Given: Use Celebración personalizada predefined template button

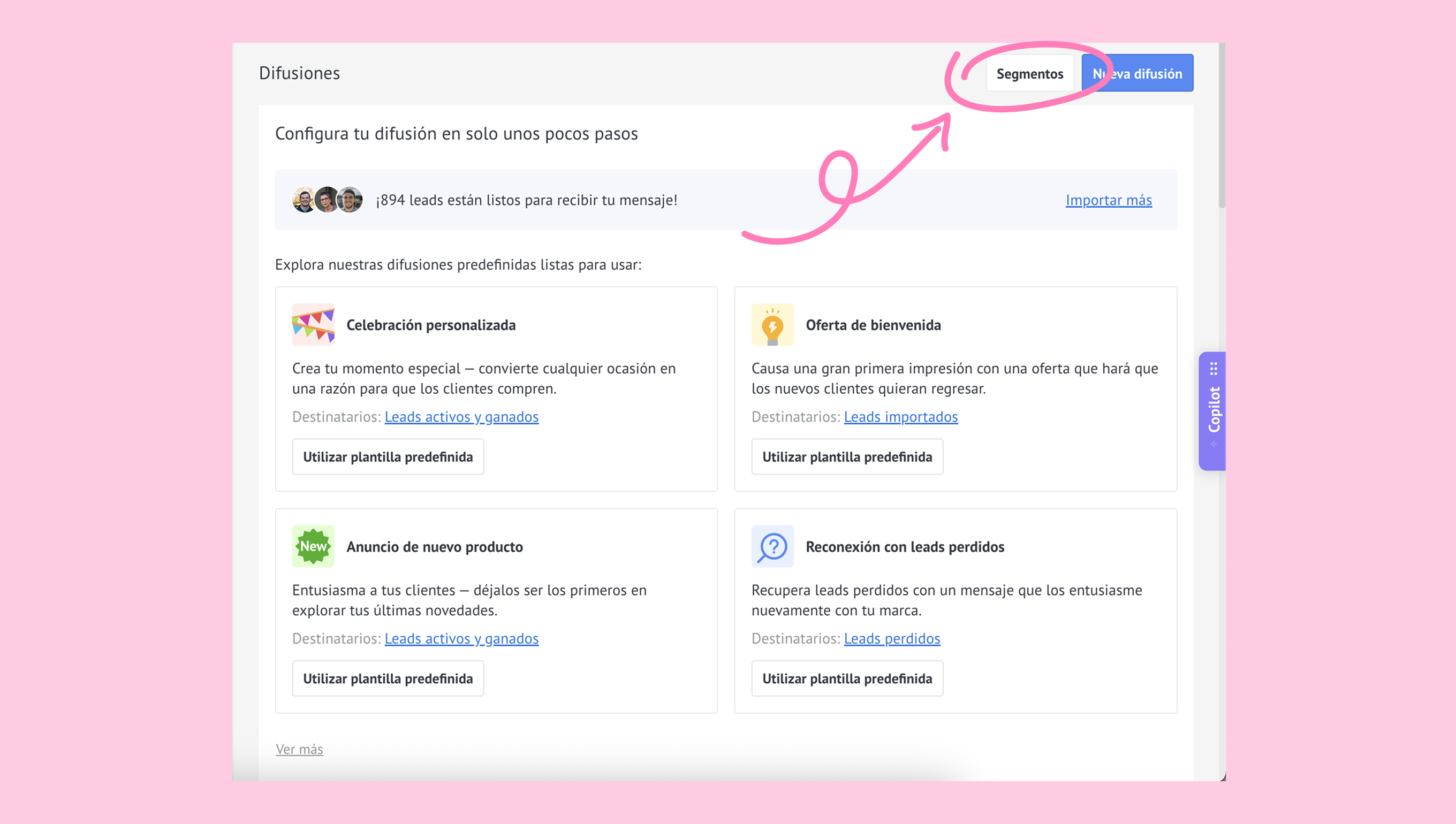Looking at the screenshot, I should tap(388, 457).
